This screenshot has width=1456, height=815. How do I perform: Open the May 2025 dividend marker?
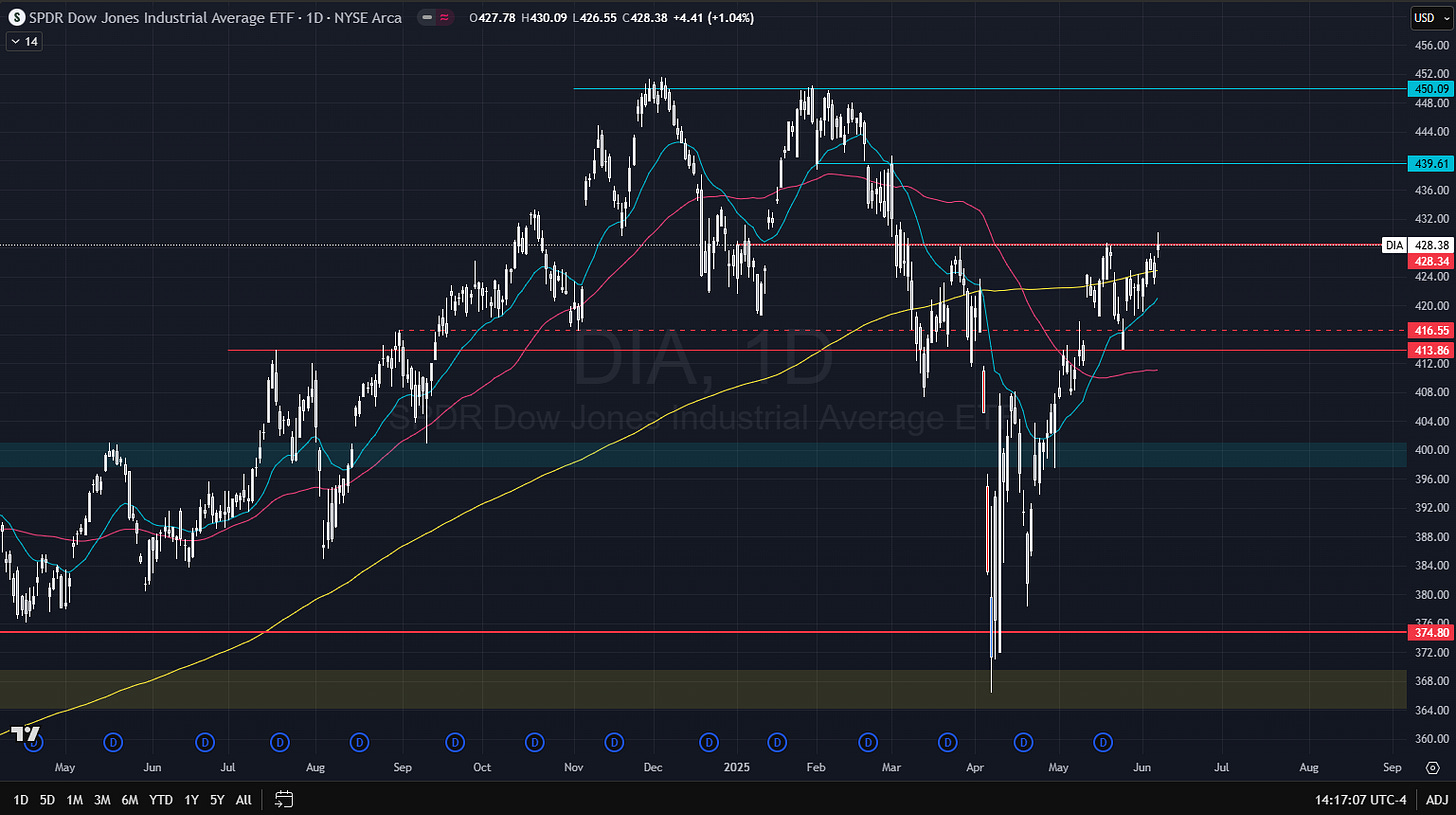point(1103,742)
